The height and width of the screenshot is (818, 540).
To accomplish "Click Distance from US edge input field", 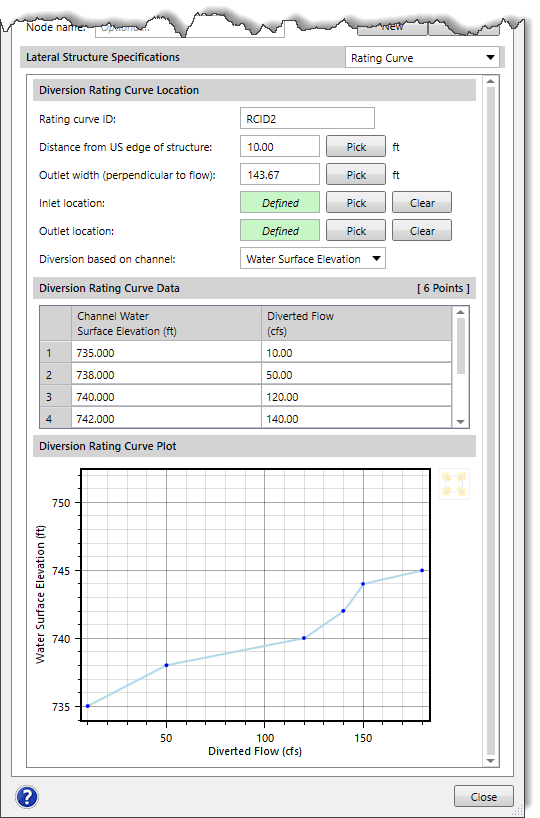I will click(280, 147).
